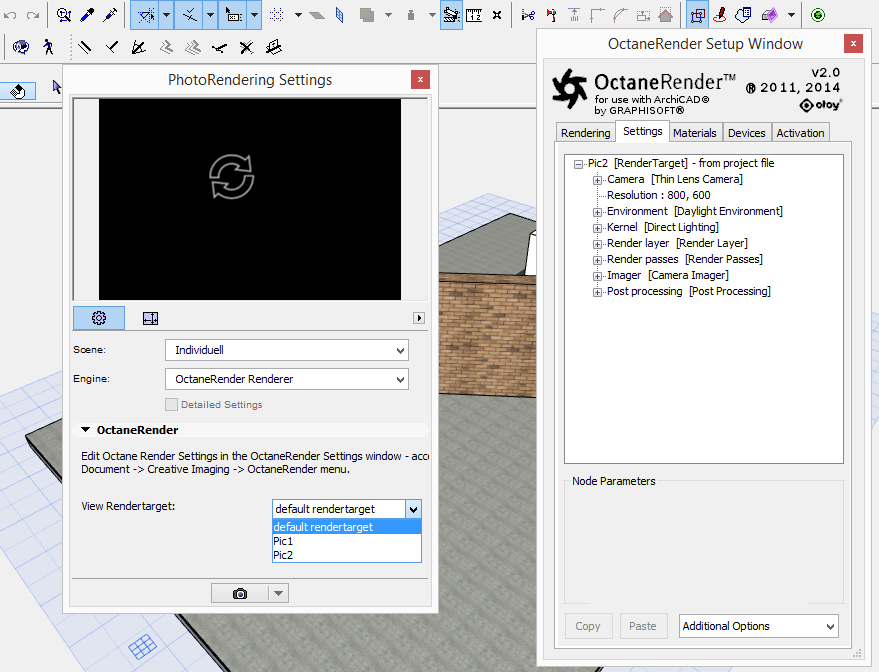The width and height of the screenshot is (879, 672).
Task: Click the overlapping squares trace icon
Action: coord(367,15)
